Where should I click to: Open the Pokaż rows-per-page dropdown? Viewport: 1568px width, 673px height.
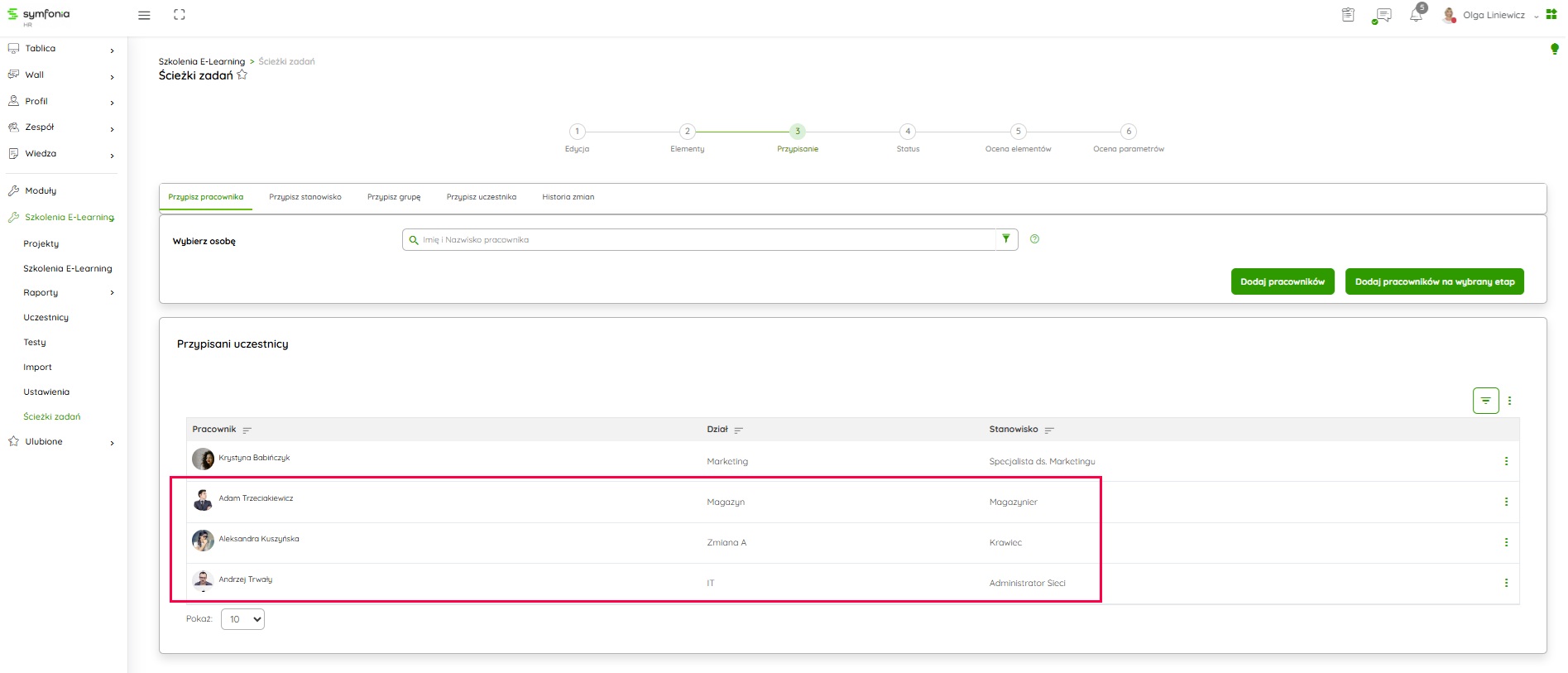(242, 619)
